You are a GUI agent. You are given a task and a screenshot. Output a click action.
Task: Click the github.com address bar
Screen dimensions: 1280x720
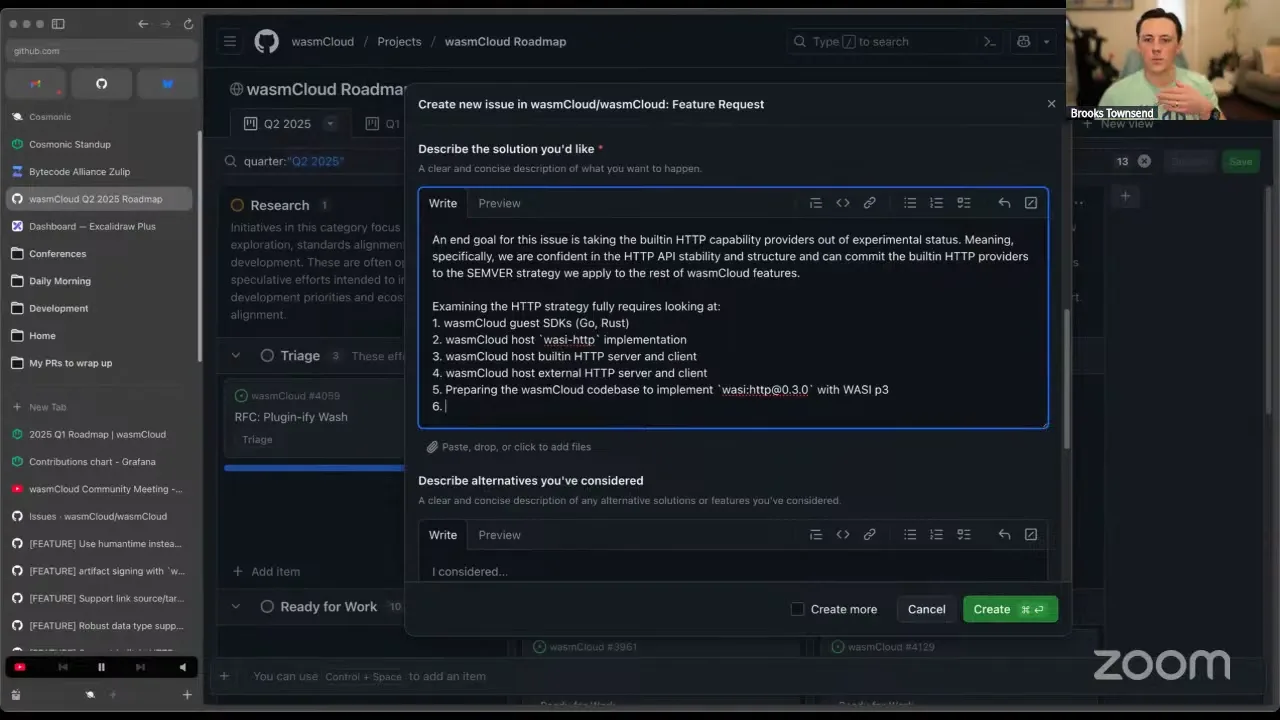(x=101, y=51)
